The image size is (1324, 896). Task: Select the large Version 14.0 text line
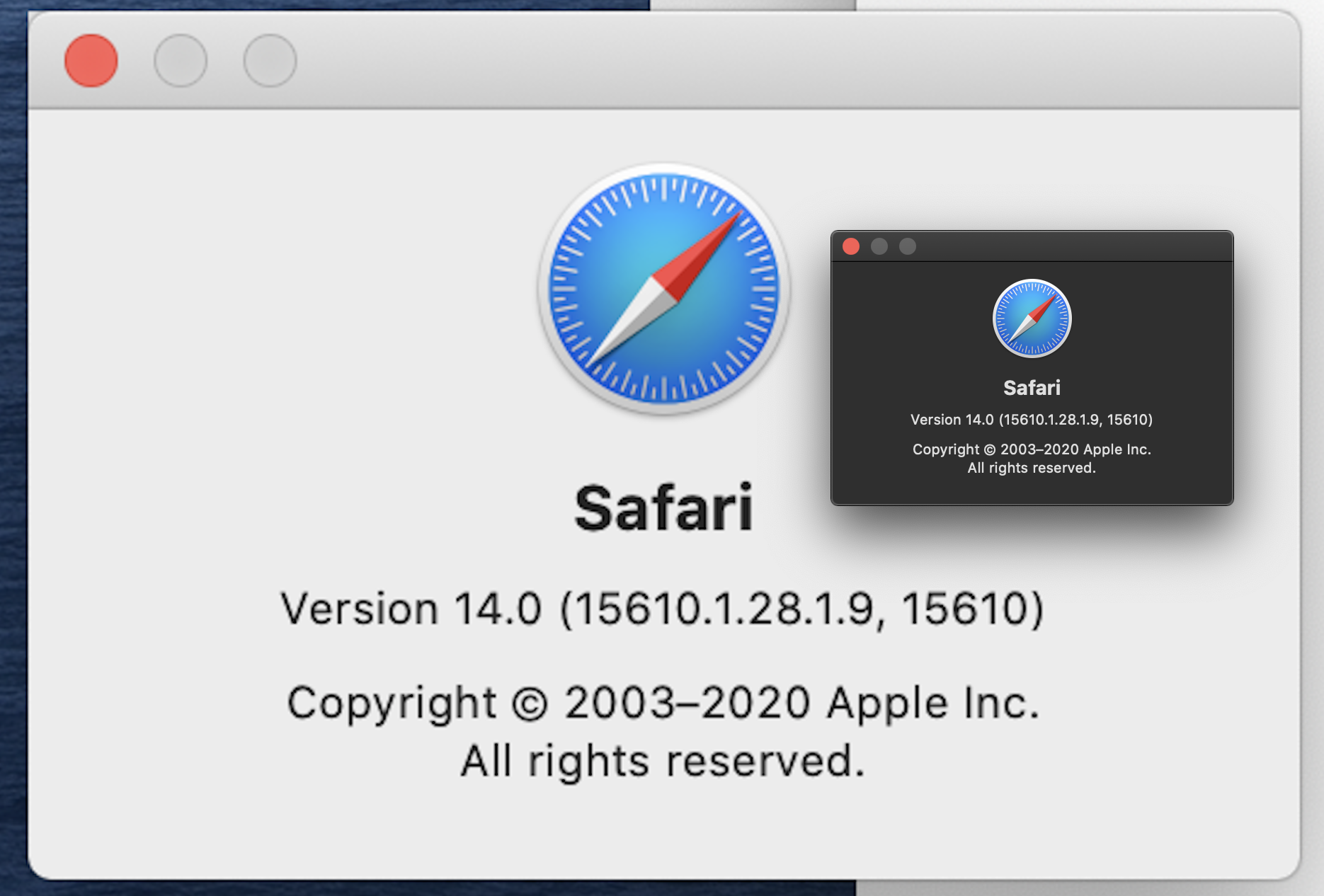click(x=662, y=609)
